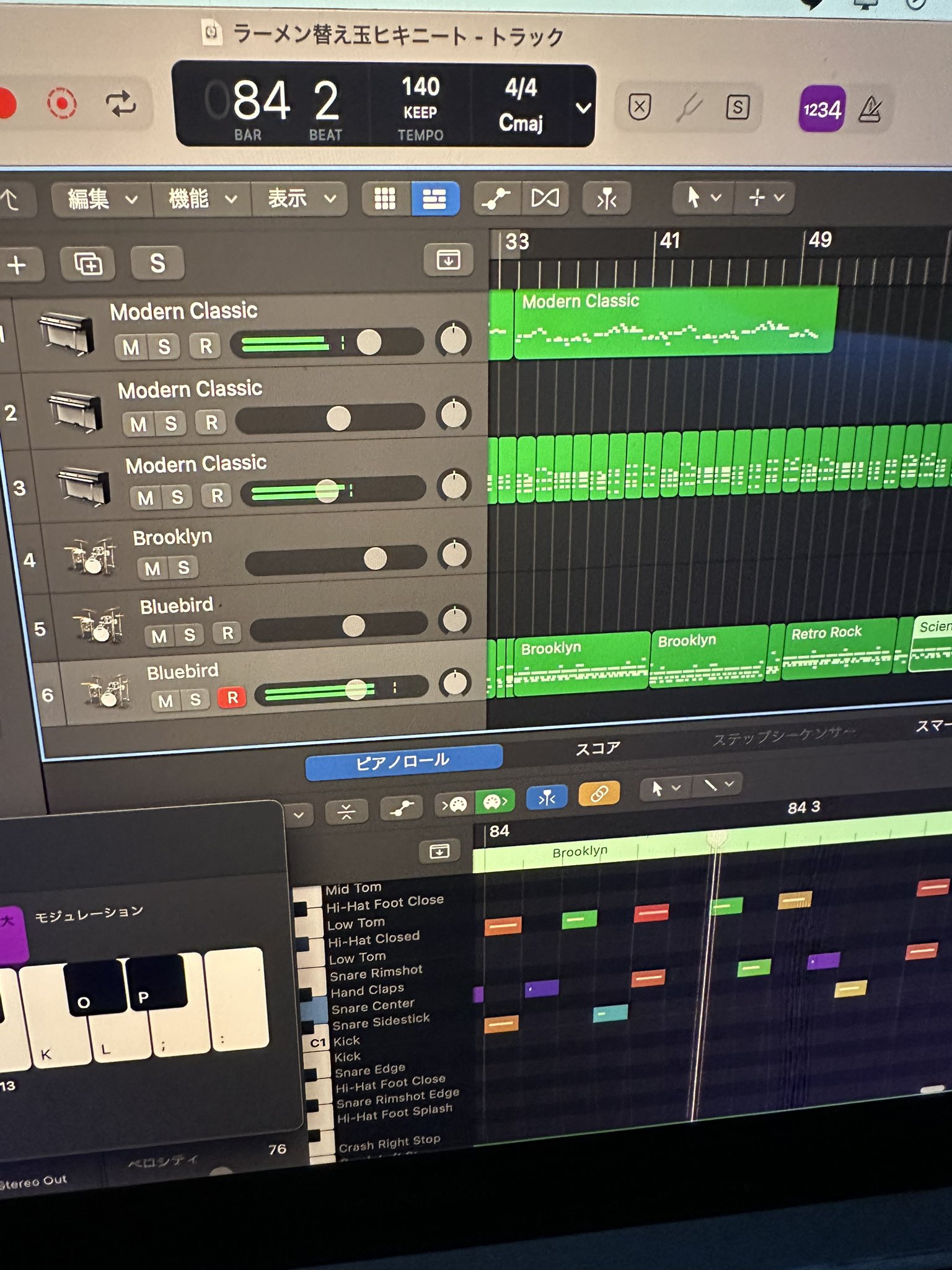Open the piano roll pointer tool dropdown
The width and height of the screenshot is (952, 1270).
(666, 788)
